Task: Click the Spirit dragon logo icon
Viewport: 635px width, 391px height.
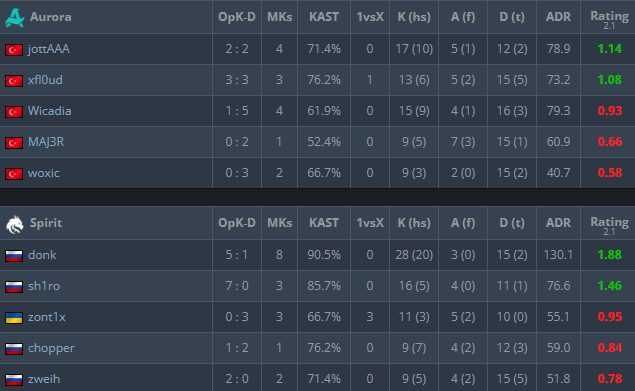Action: click(15, 224)
